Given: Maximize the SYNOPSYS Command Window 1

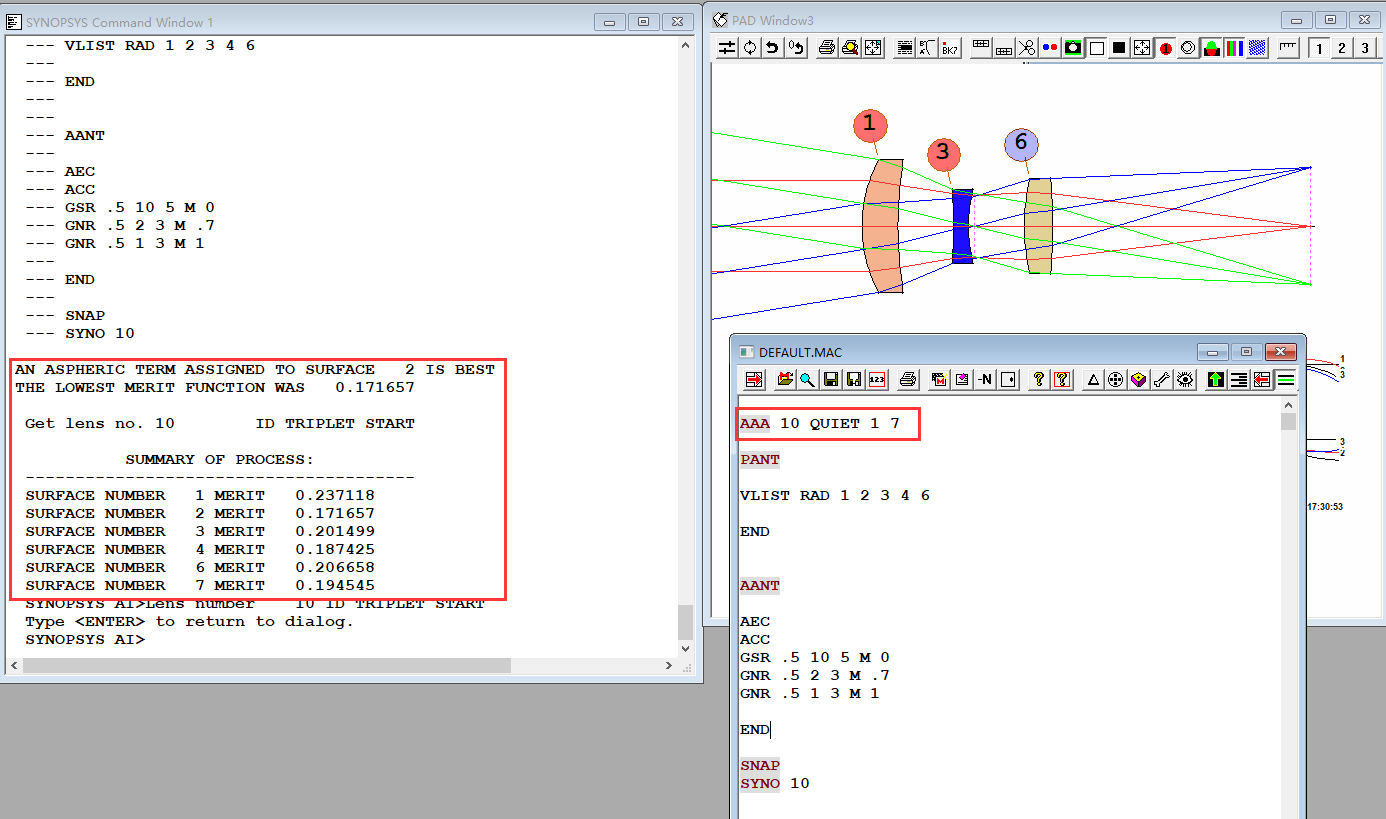Looking at the screenshot, I should tap(643, 22).
